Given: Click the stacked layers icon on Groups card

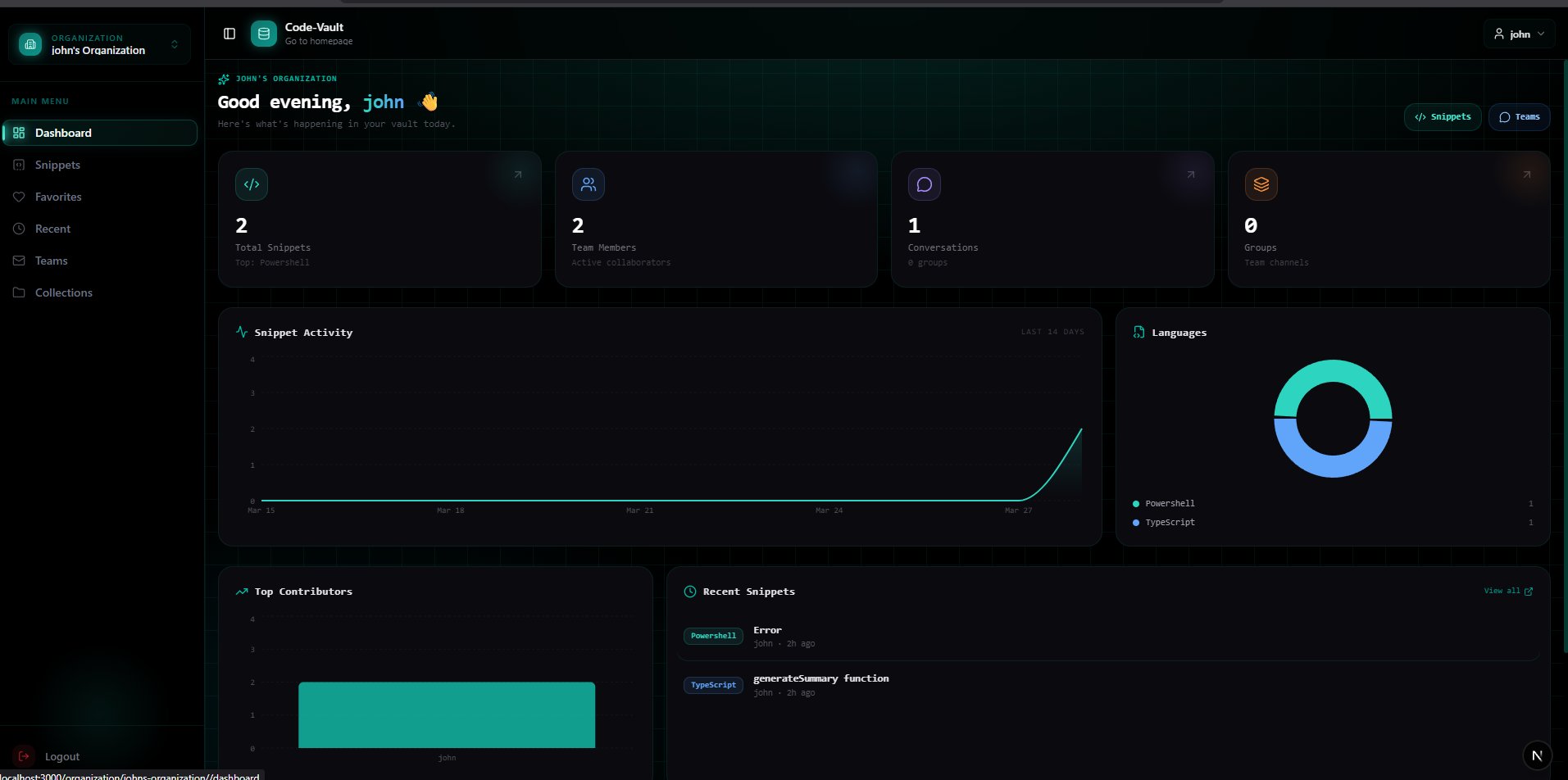Looking at the screenshot, I should click(x=1261, y=184).
